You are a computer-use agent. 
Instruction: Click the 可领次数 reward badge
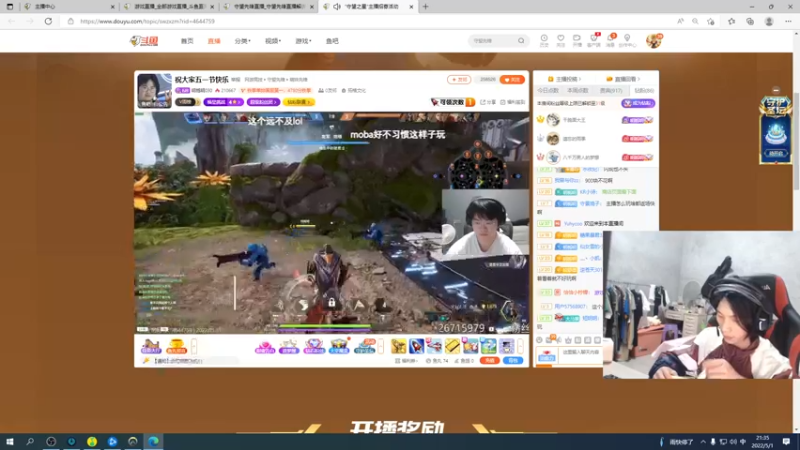[x=453, y=102]
